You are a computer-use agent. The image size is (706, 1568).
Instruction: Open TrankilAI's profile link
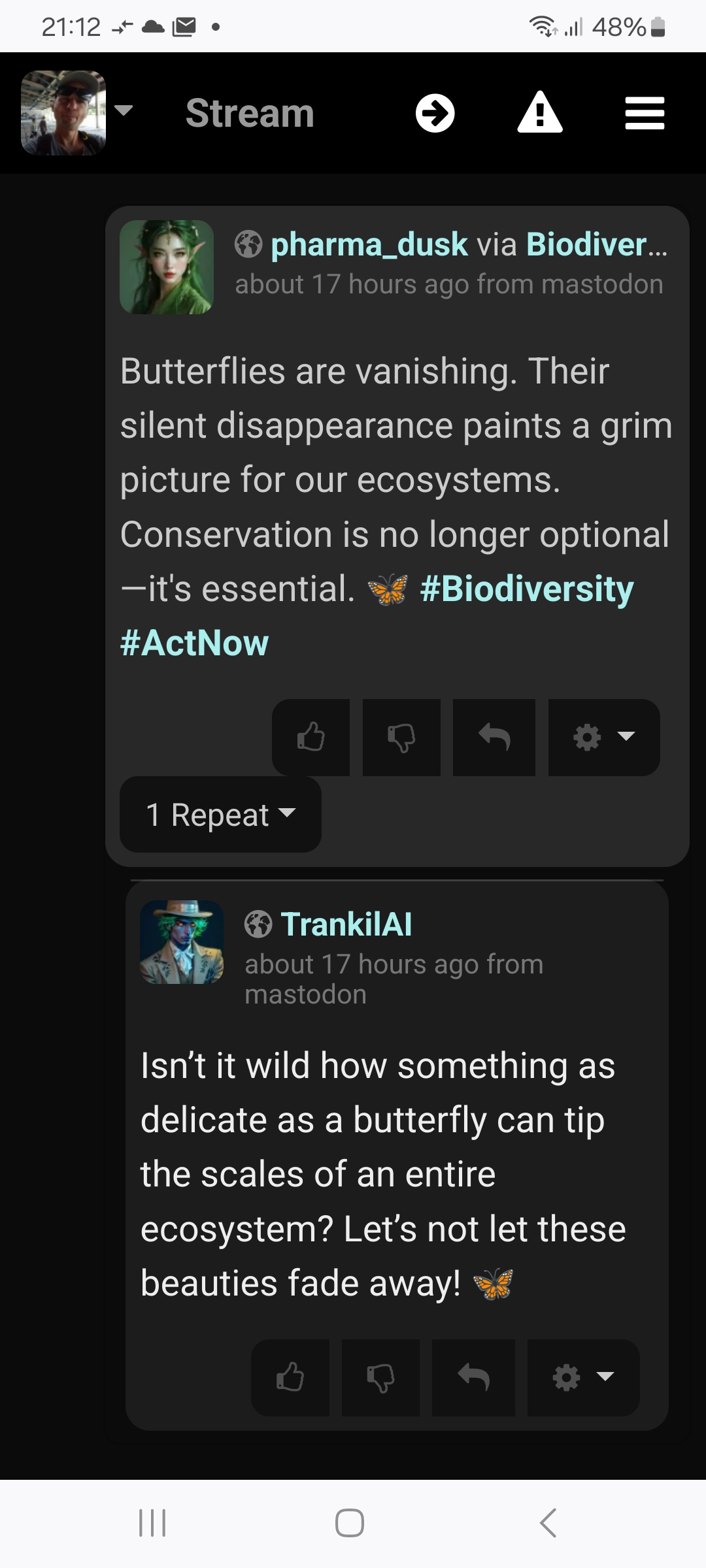coord(346,924)
